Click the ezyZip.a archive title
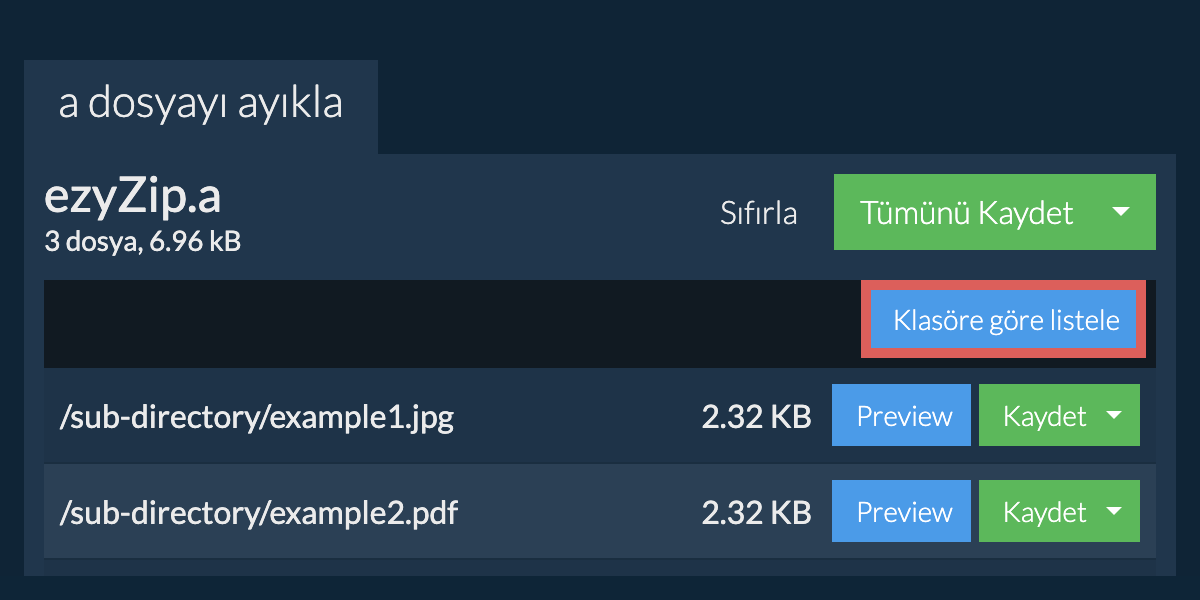This screenshot has width=1200, height=600. tap(133, 198)
